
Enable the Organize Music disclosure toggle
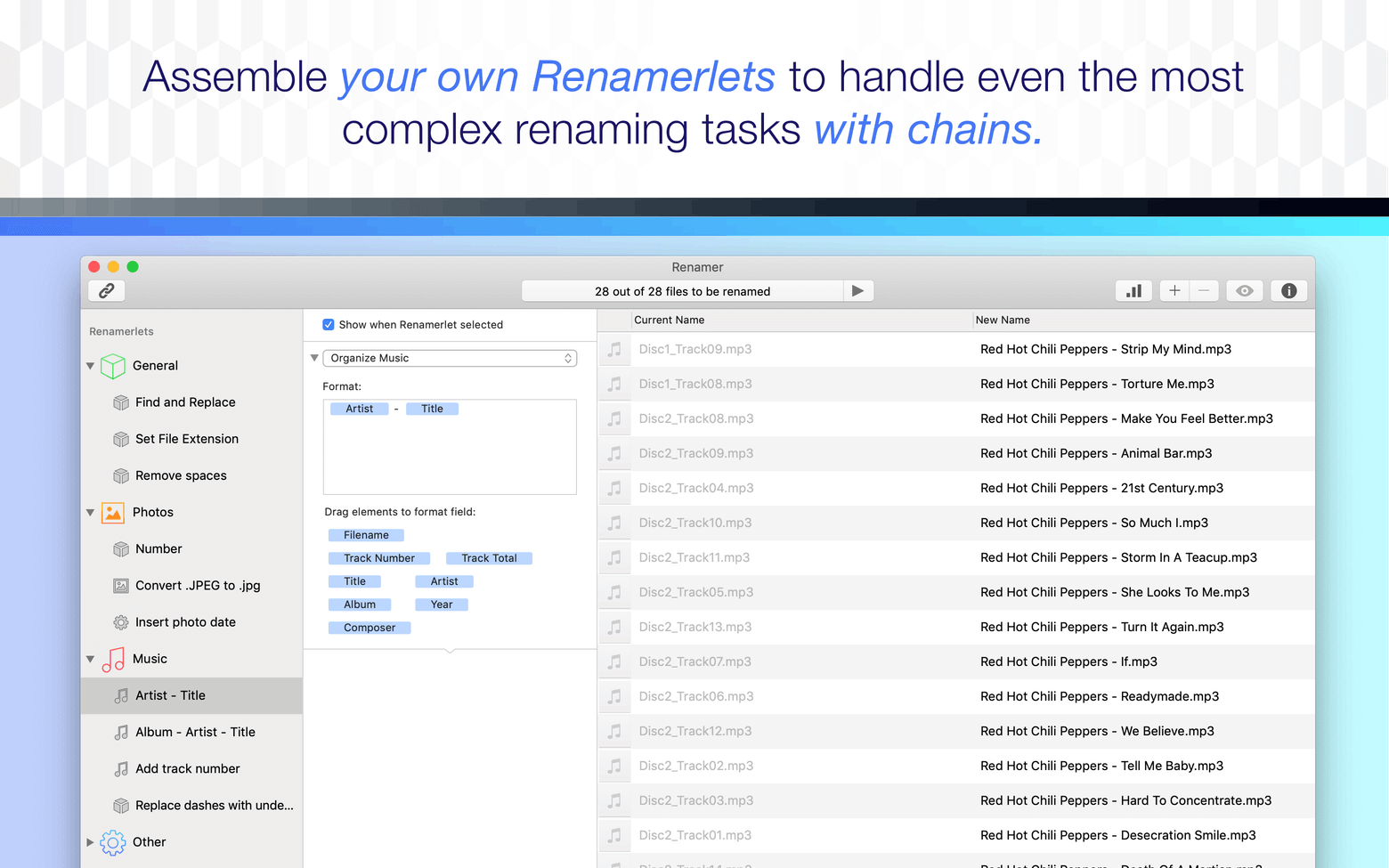313,357
